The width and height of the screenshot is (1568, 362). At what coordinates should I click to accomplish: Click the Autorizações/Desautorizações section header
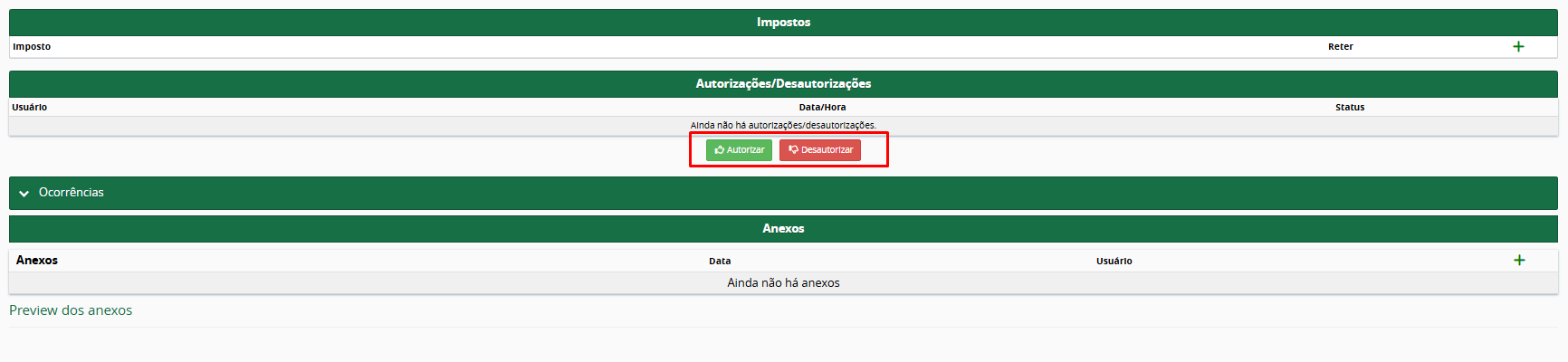[x=783, y=83]
